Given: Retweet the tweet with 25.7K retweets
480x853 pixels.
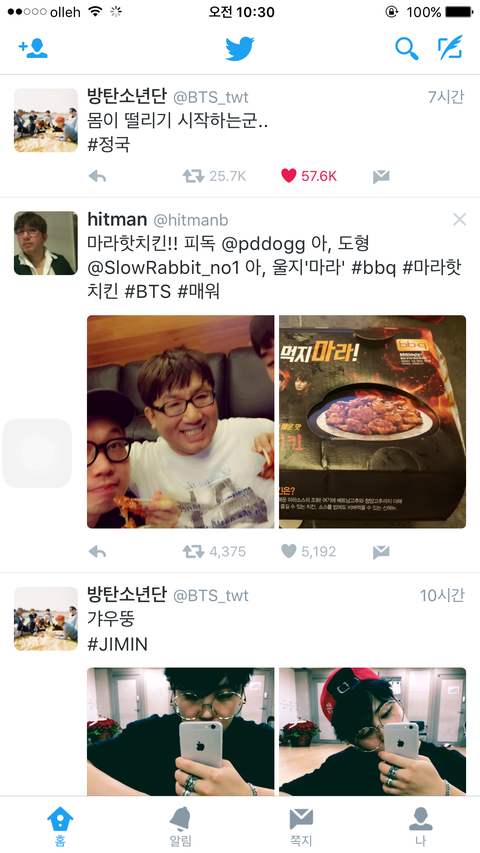Looking at the screenshot, I should click(x=193, y=176).
